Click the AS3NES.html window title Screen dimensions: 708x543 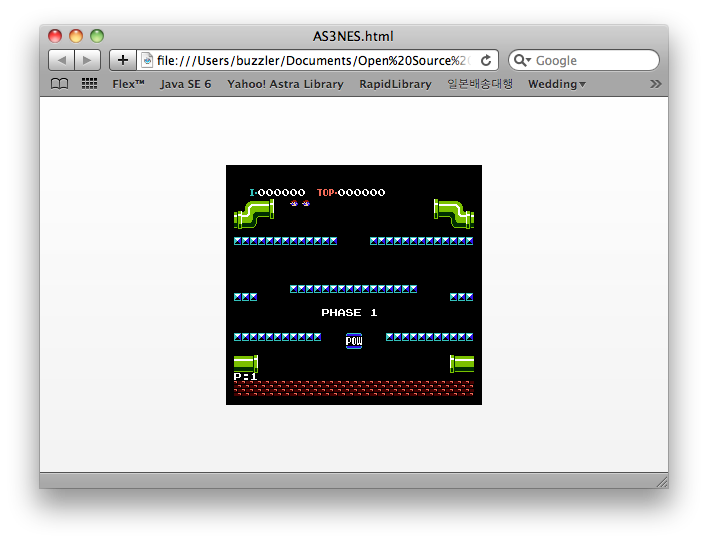click(354, 36)
